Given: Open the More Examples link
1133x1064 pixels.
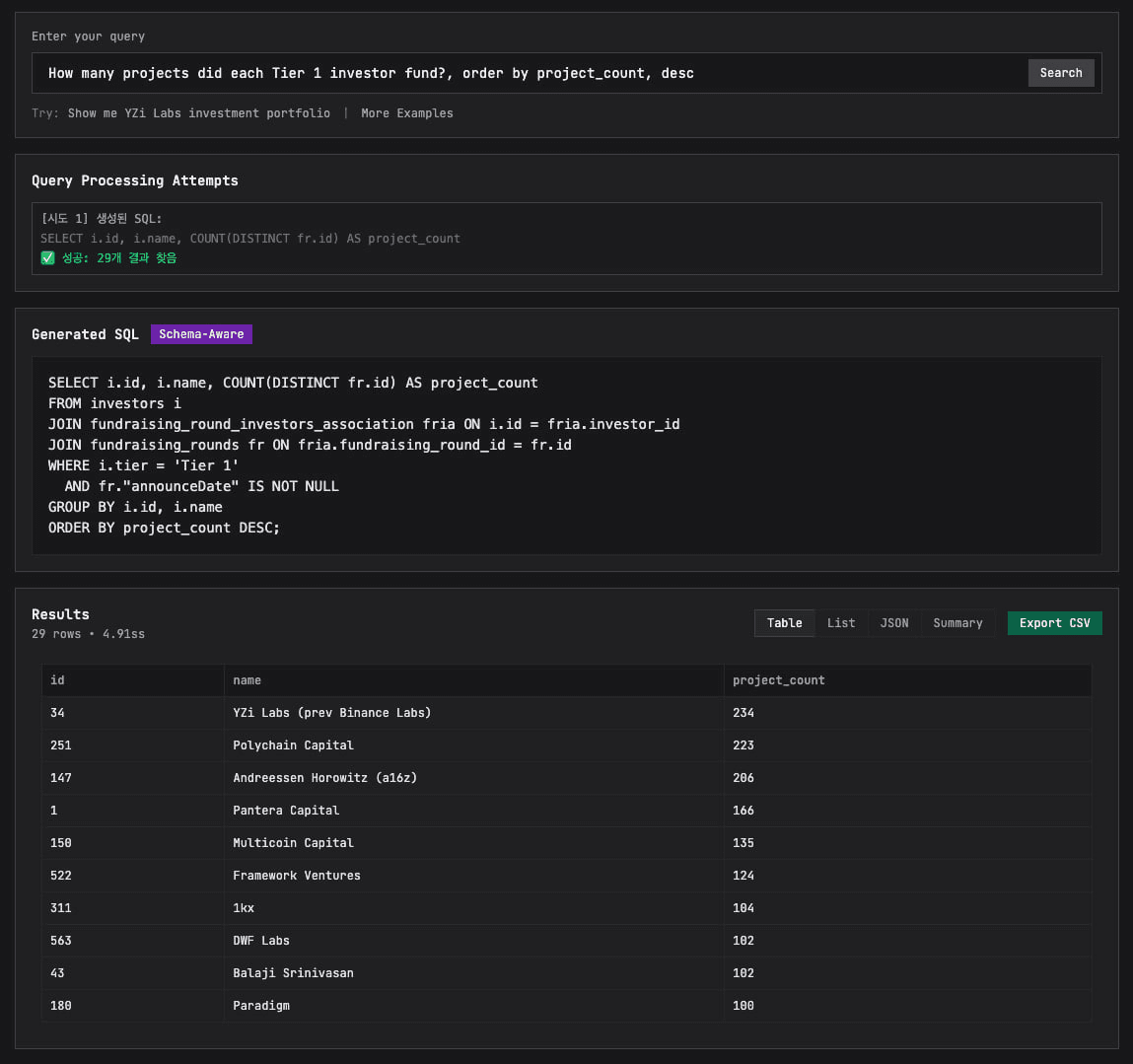Looking at the screenshot, I should tap(407, 113).
